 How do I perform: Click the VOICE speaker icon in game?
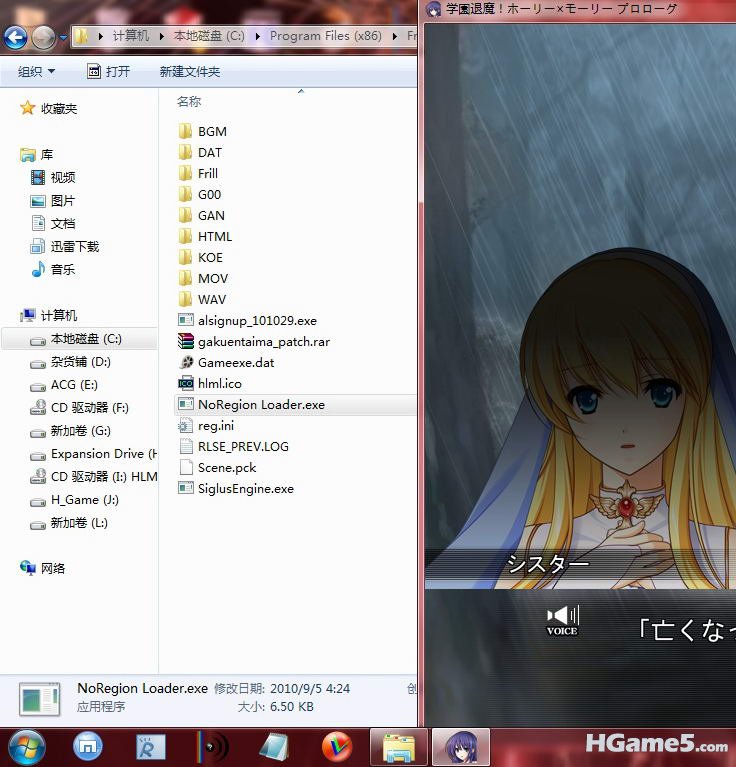click(562, 618)
